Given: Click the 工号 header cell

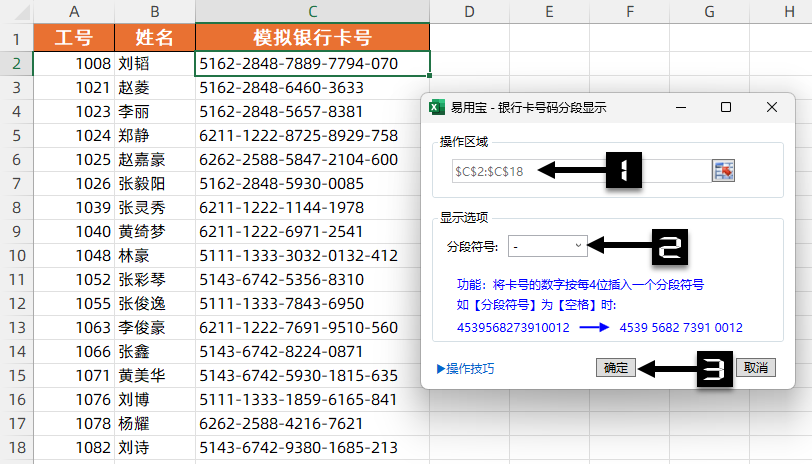Looking at the screenshot, I should coord(74,37).
